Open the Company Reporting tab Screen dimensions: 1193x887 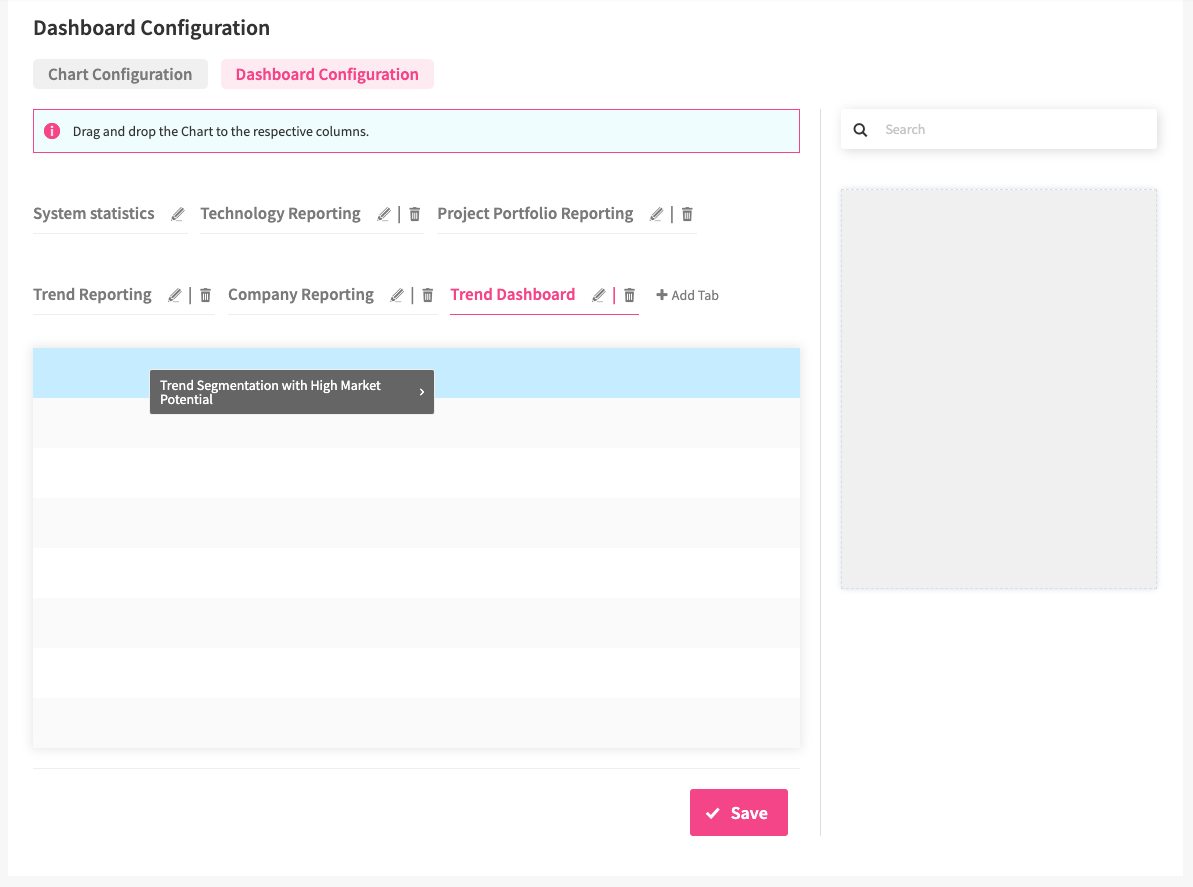(x=301, y=295)
